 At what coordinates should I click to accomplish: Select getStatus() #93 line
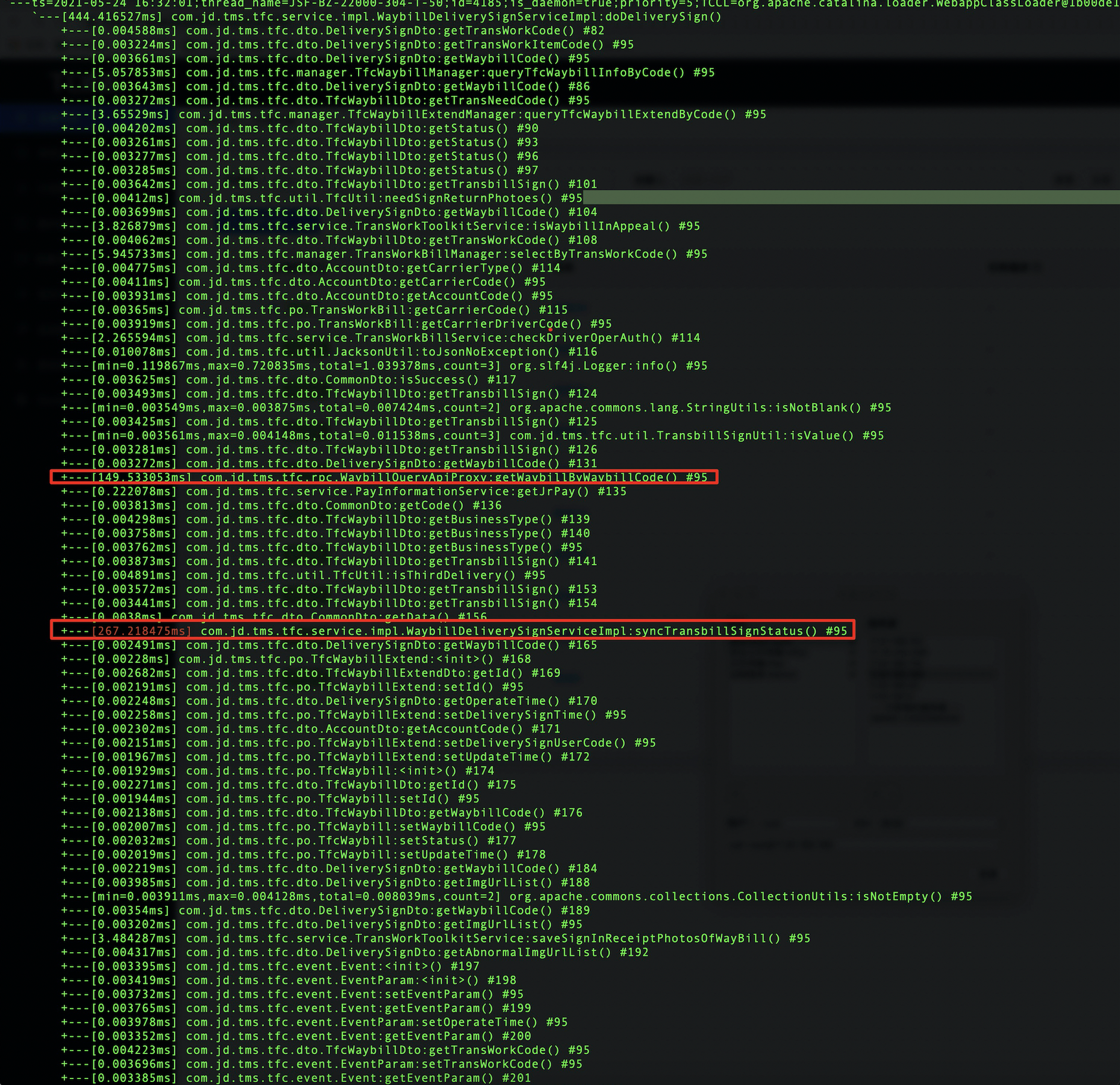coord(300,142)
